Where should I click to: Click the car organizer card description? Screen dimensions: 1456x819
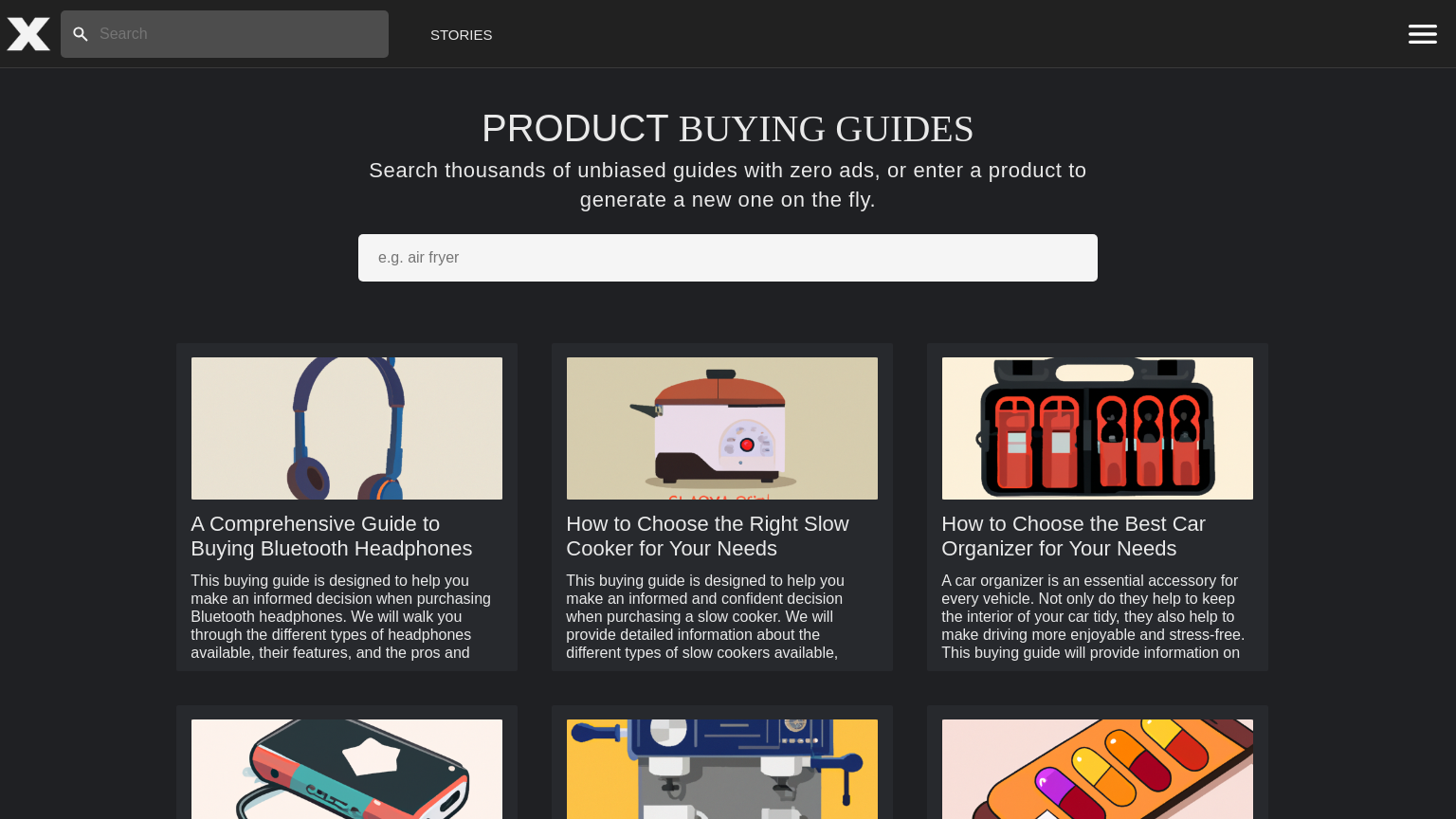point(1093,616)
